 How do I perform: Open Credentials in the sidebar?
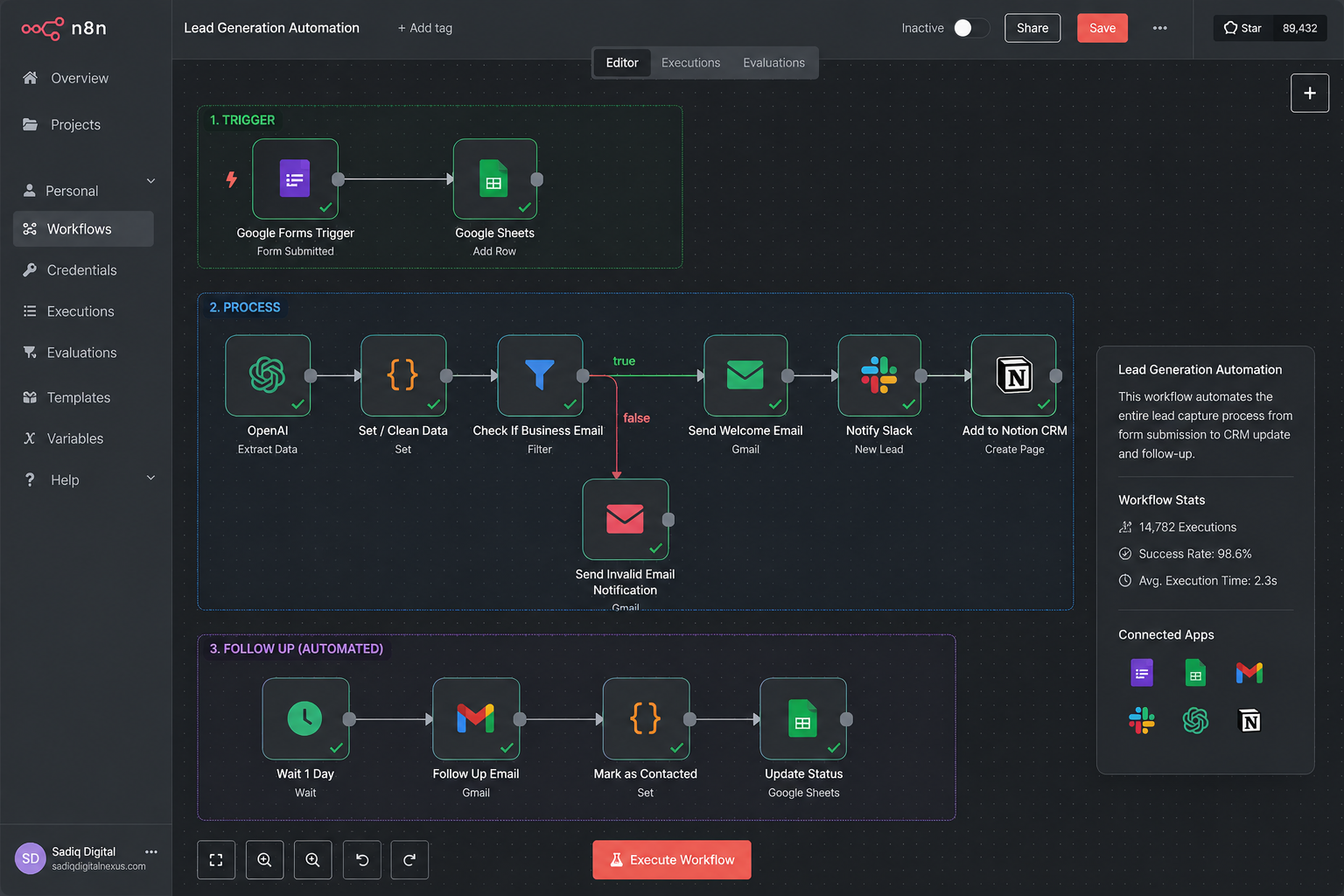coord(81,269)
